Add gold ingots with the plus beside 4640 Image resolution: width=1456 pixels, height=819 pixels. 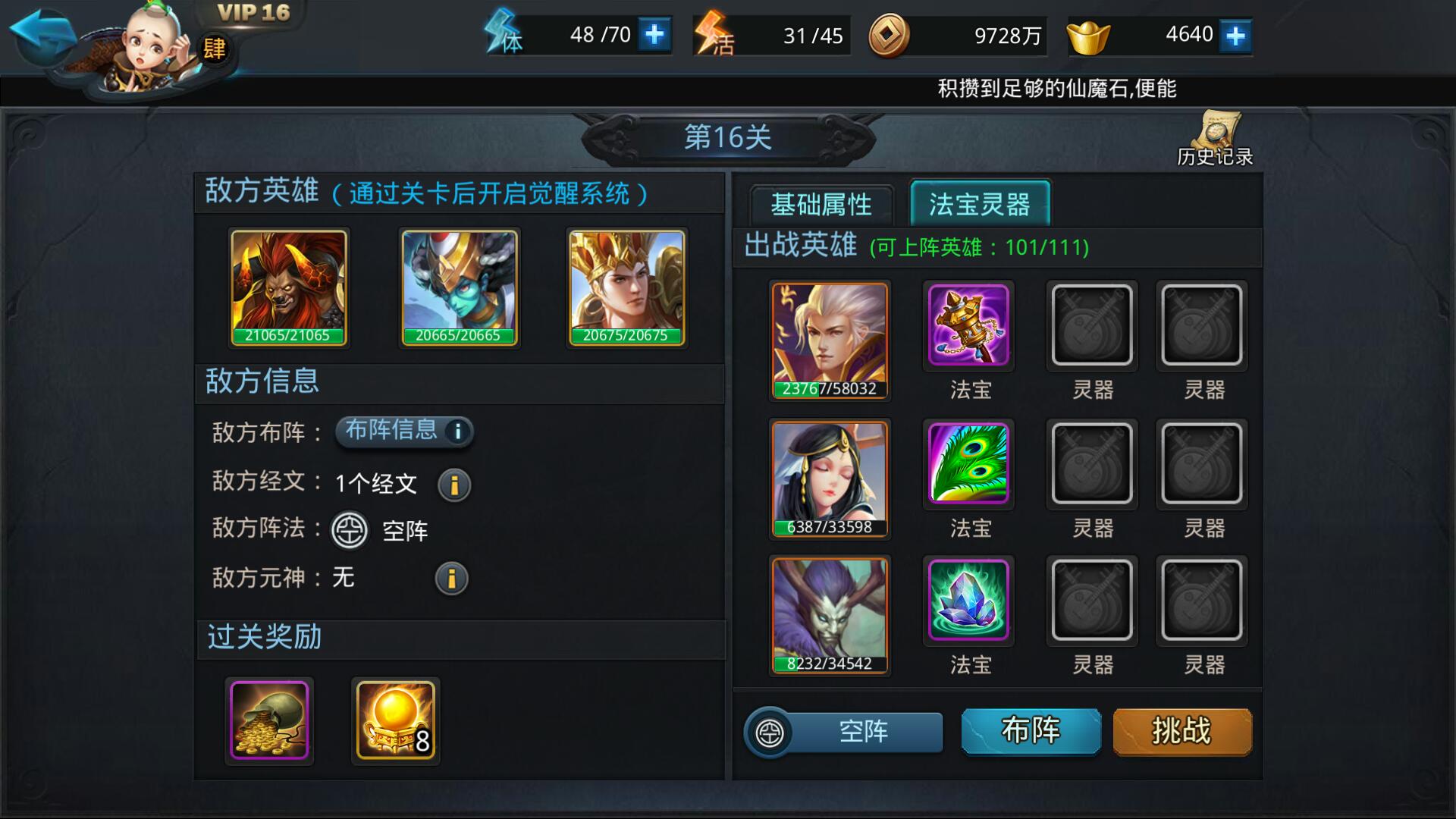coord(1235,36)
